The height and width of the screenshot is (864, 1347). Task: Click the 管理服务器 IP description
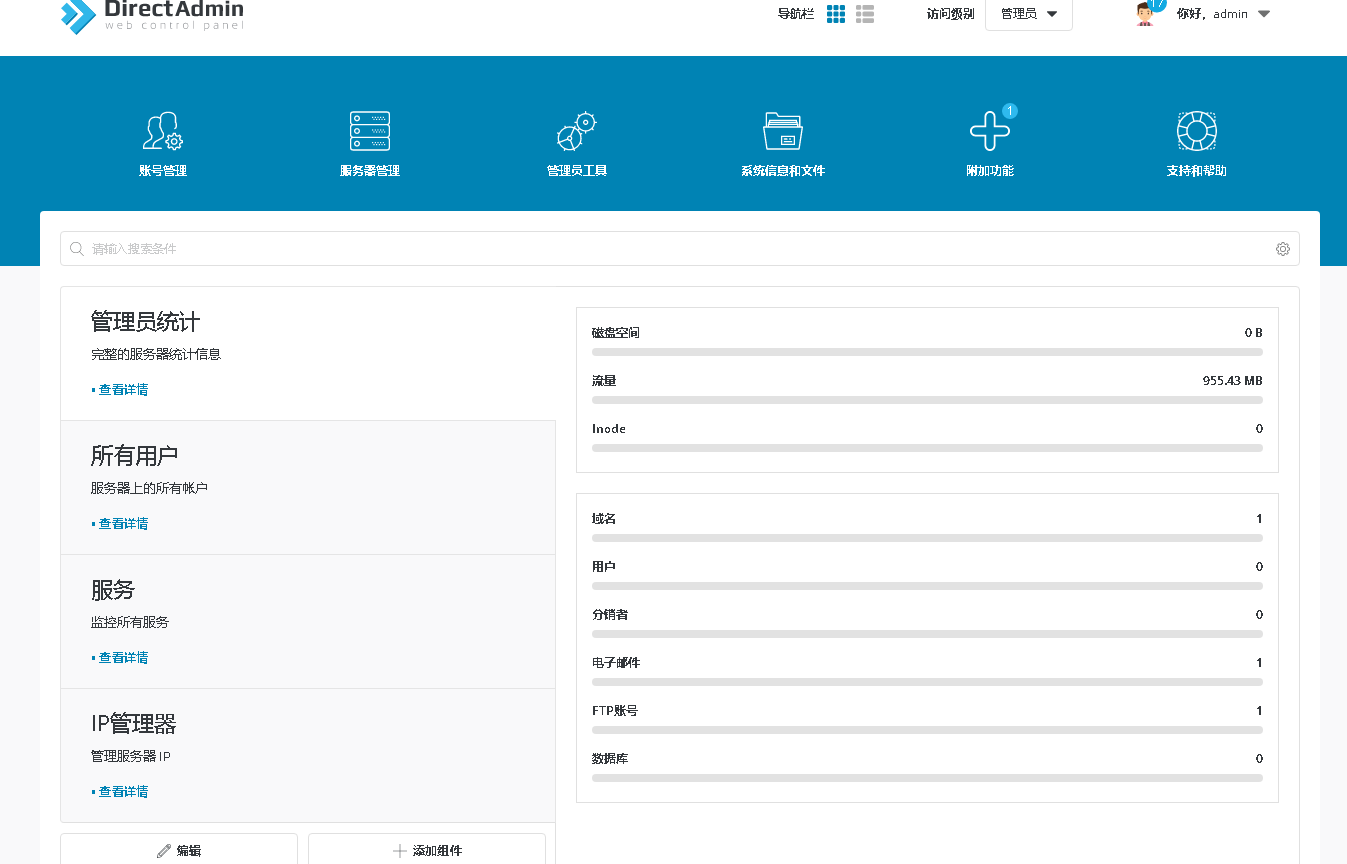tap(131, 756)
